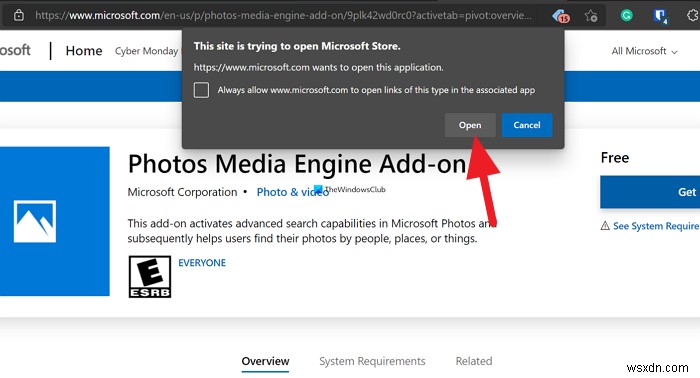700x378 pixels.
Task: Click the blue Get button
Action: click(650, 192)
